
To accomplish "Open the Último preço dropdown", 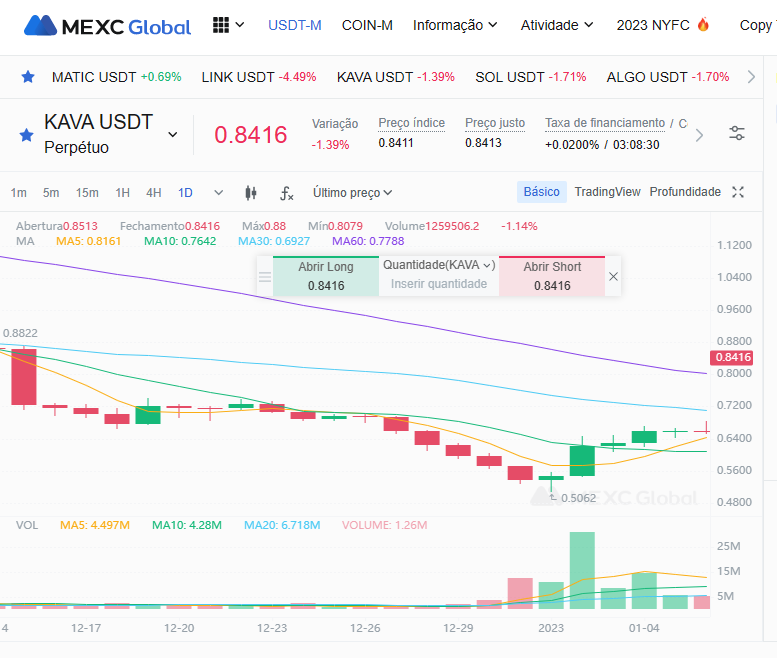I will tap(352, 193).
